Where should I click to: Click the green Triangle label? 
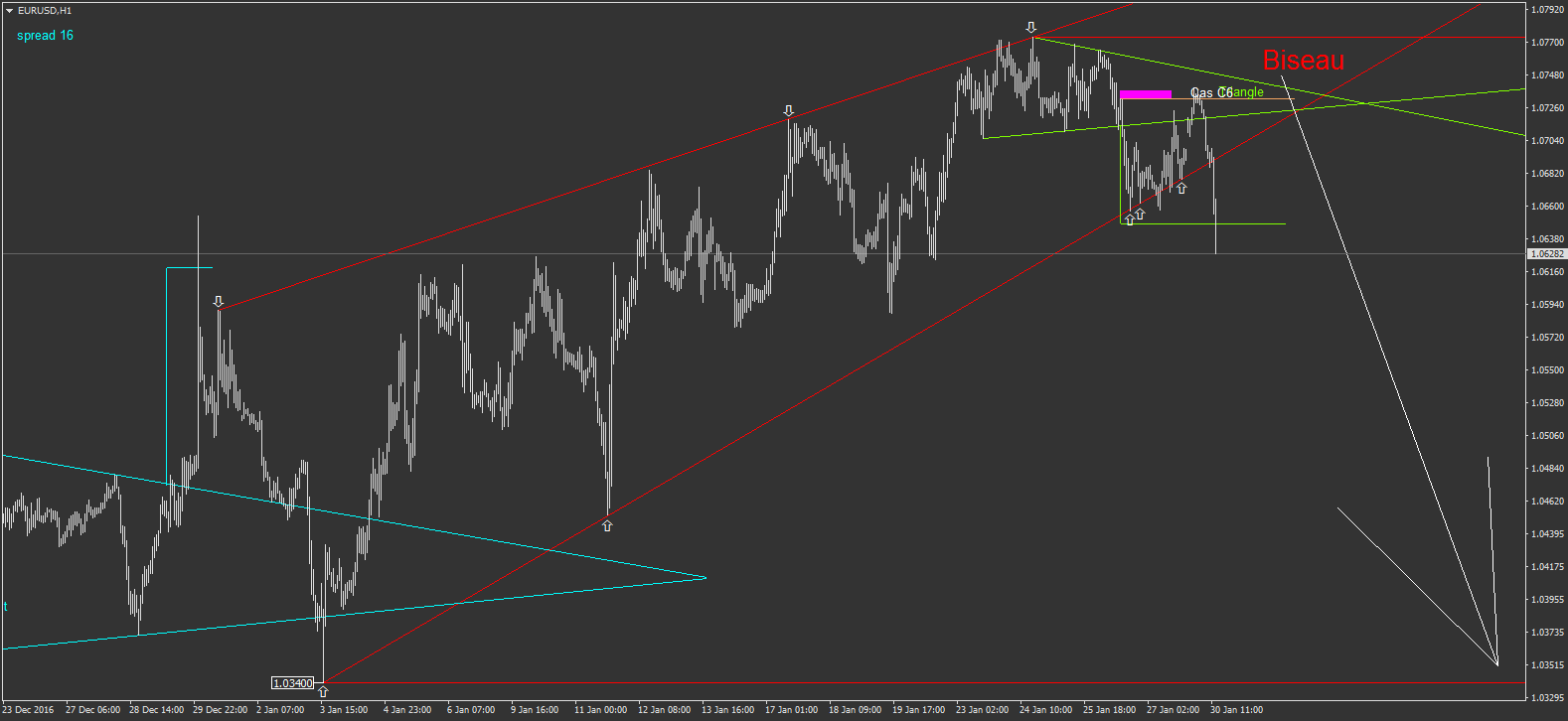point(1240,92)
